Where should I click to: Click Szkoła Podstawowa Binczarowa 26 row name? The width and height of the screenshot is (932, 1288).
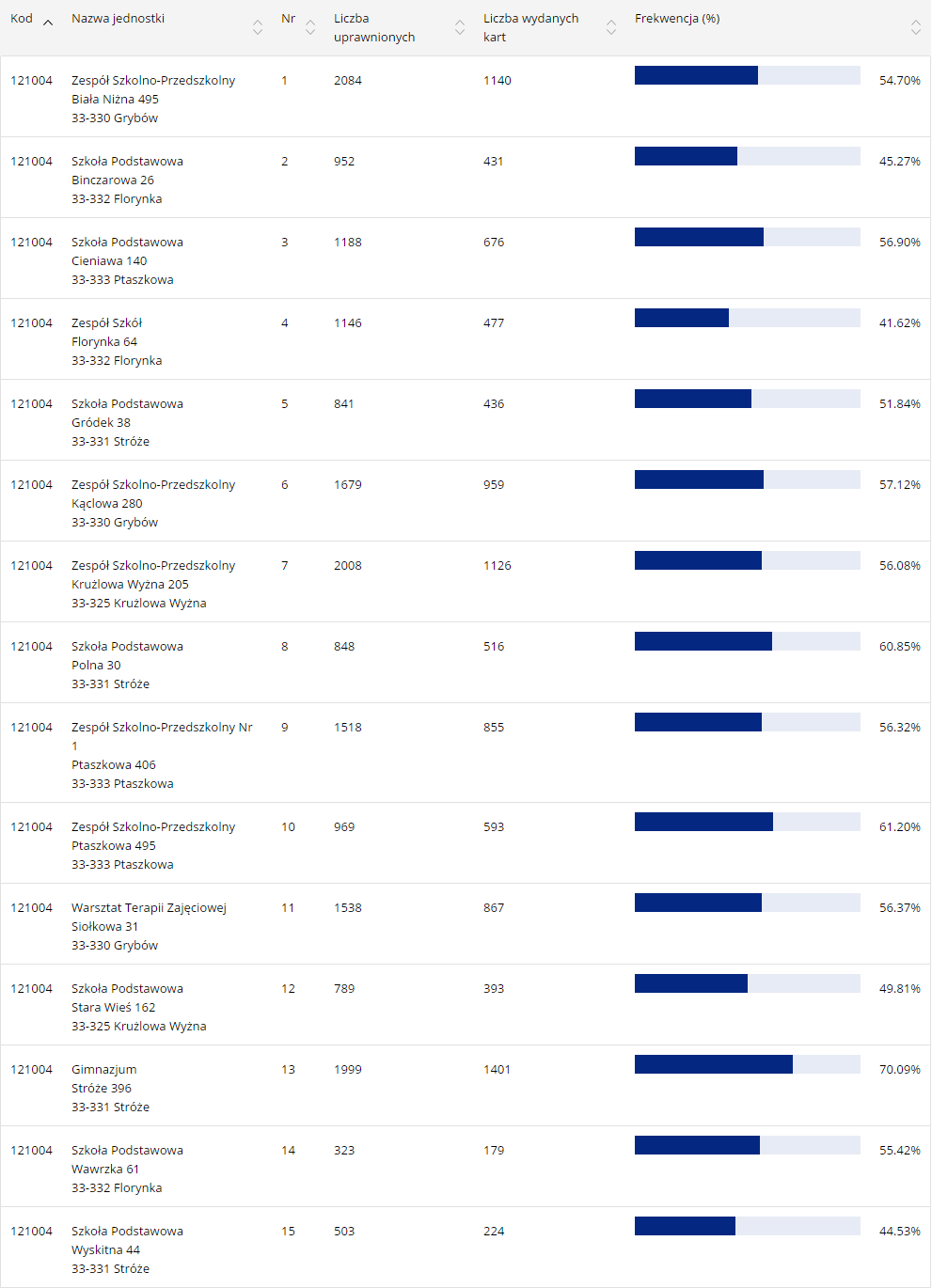click(x=127, y=162)
